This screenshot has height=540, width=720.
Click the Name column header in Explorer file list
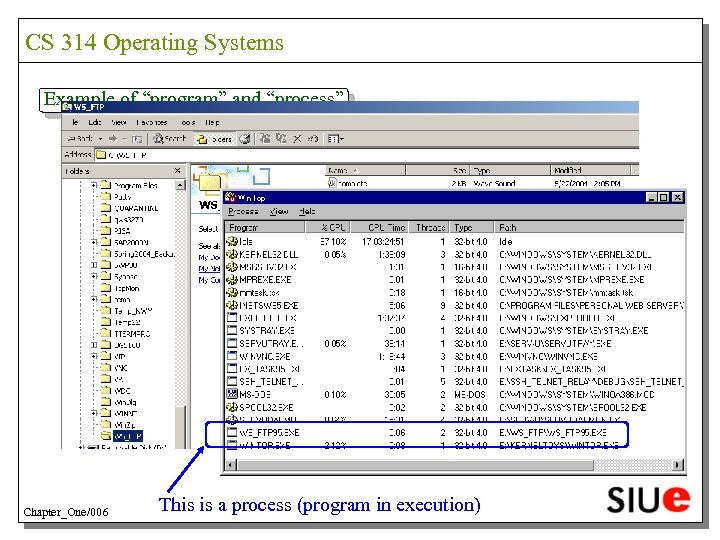coord(365,170)
